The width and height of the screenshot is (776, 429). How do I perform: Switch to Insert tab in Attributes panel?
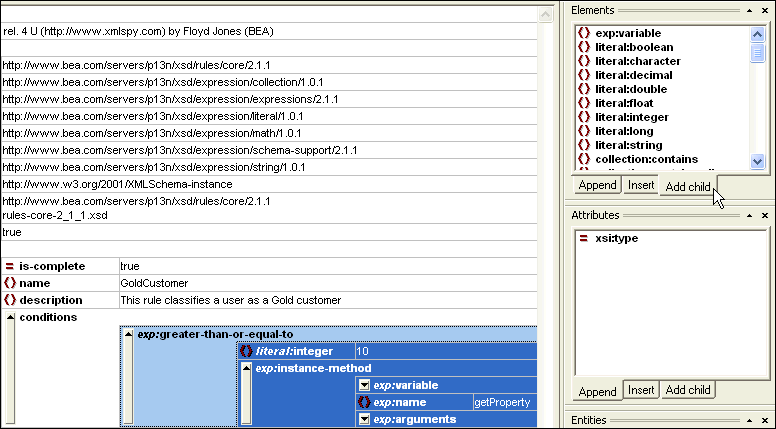tap(641, 389)
